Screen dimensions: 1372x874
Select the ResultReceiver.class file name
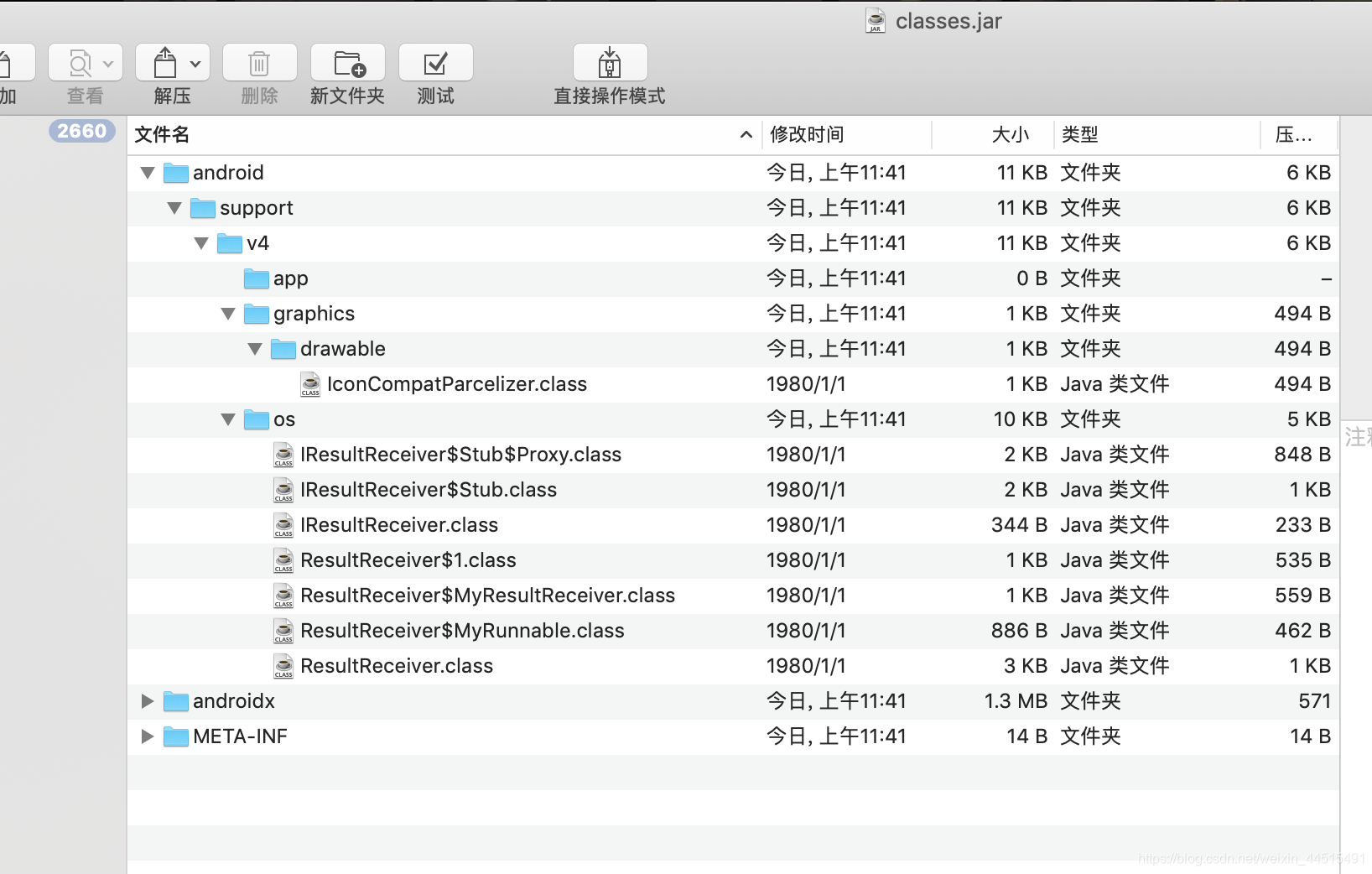(397, 666)
